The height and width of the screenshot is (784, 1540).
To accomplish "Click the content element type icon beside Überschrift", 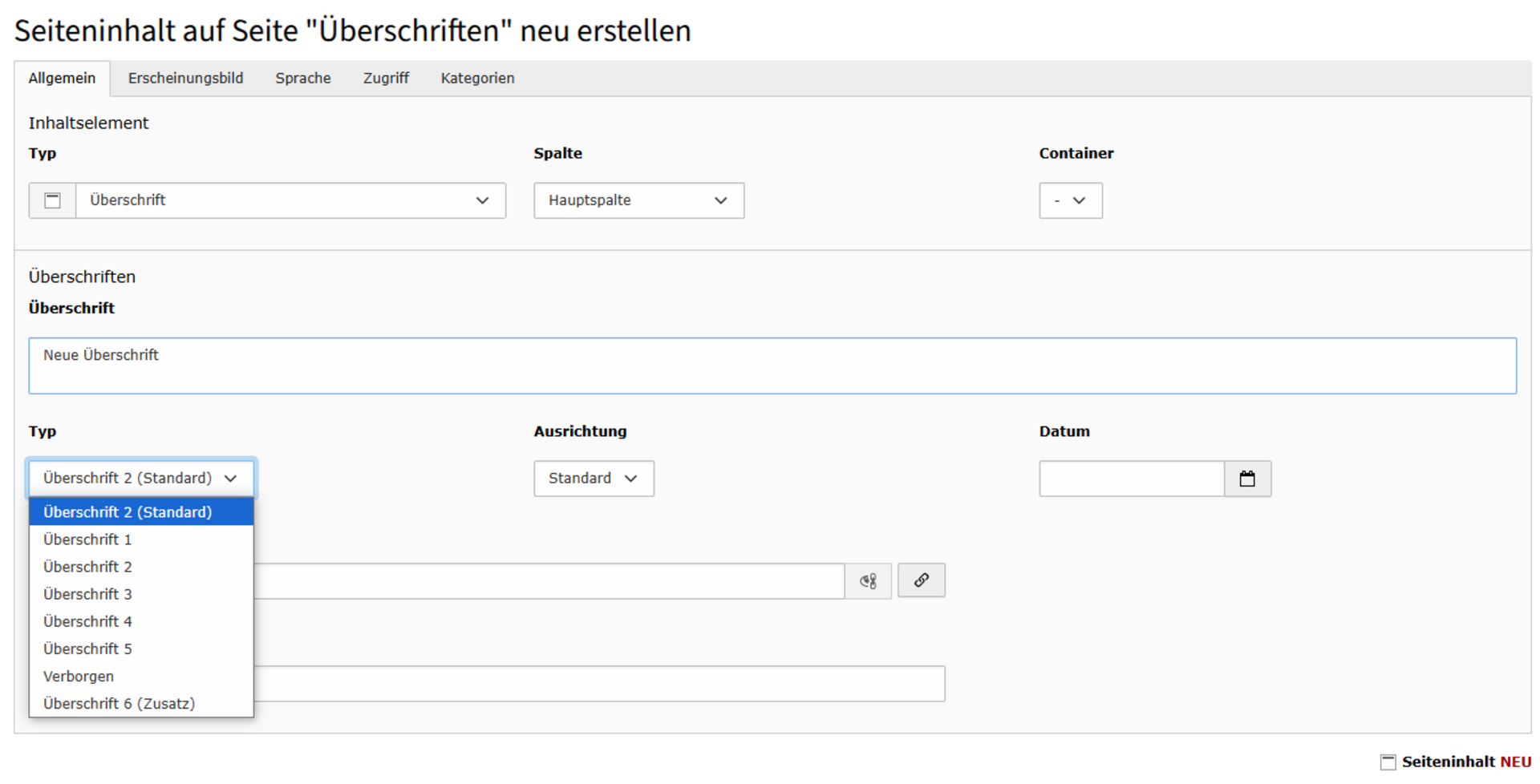I will click(53, 200).
